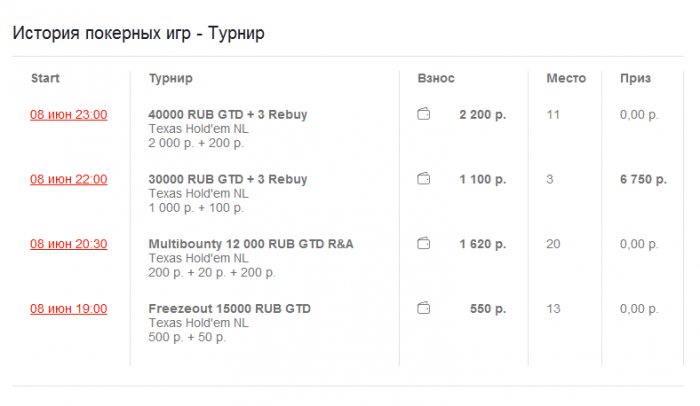This screenshot has height=406, width=700.
Task: Select 40000 RUB GTD + 3 Rebuy tournament name
Action: [x=227, y=115]
